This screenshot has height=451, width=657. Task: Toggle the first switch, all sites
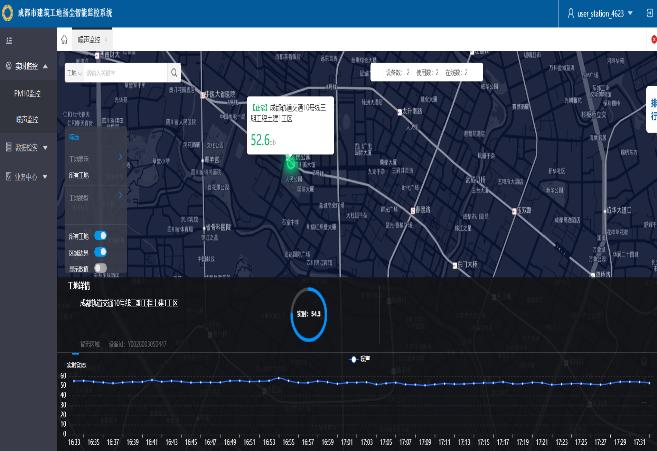click(100, 236)
